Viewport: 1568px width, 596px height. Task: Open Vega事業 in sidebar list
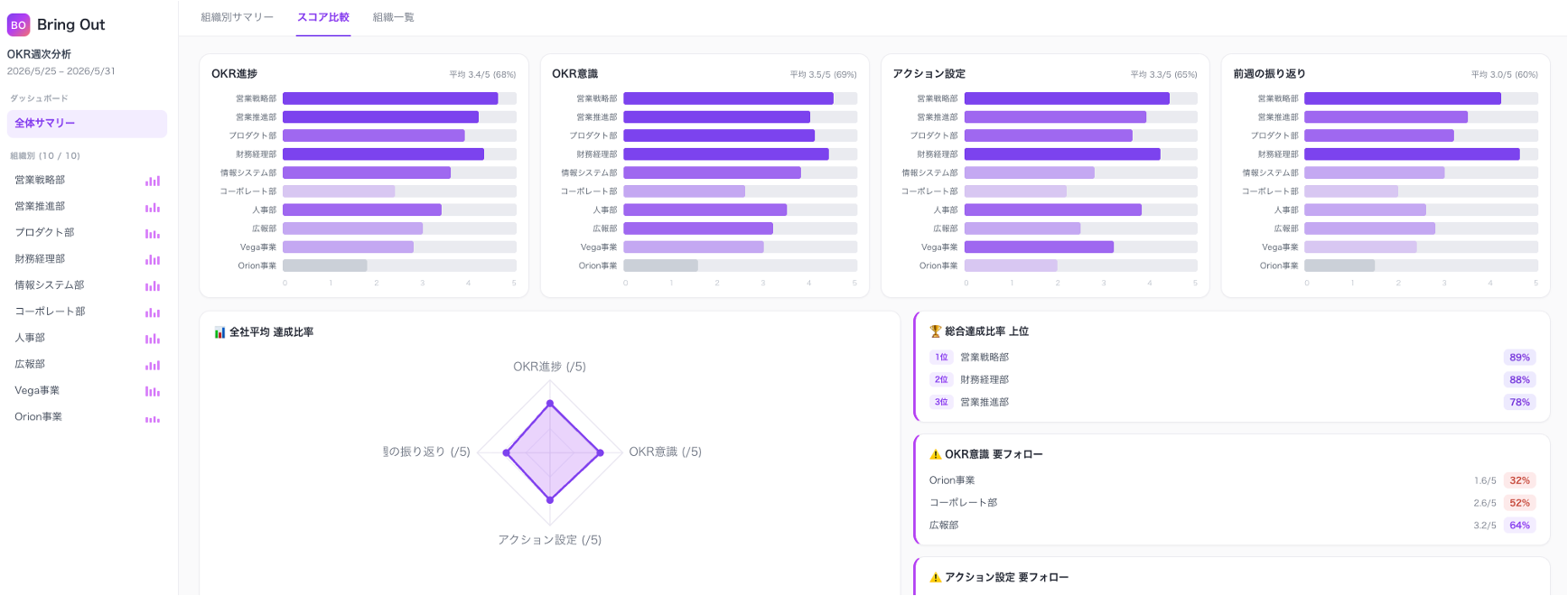(87, 391)
